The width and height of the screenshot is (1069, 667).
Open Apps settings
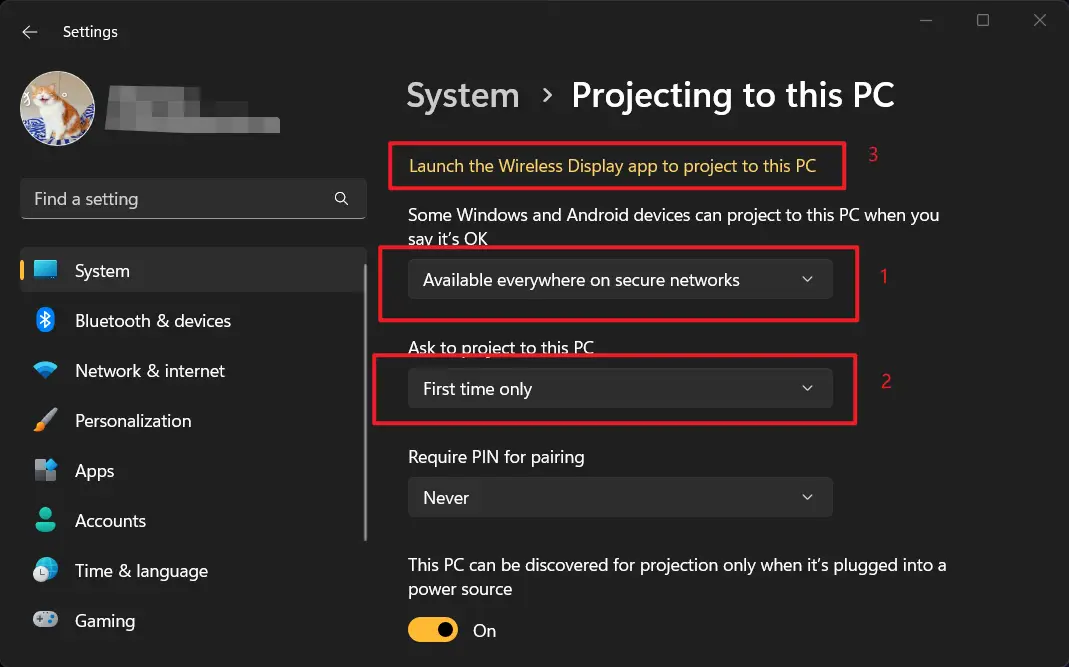click(94, 471)
